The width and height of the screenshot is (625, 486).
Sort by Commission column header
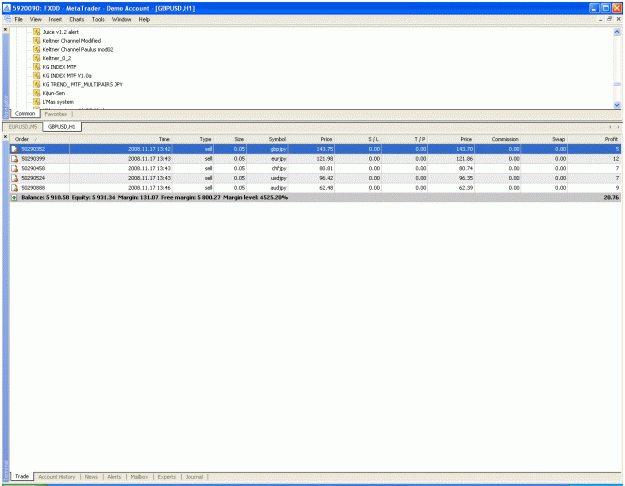498,139
